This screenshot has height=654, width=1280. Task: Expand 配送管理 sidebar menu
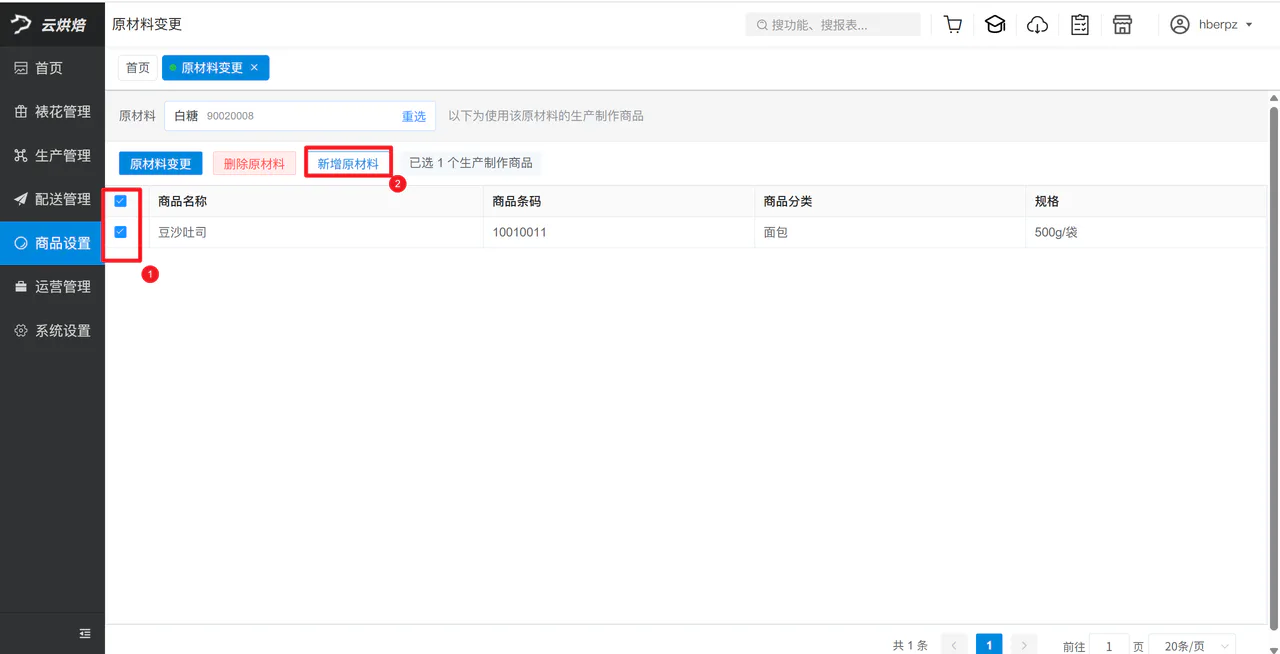coord(52,199)
